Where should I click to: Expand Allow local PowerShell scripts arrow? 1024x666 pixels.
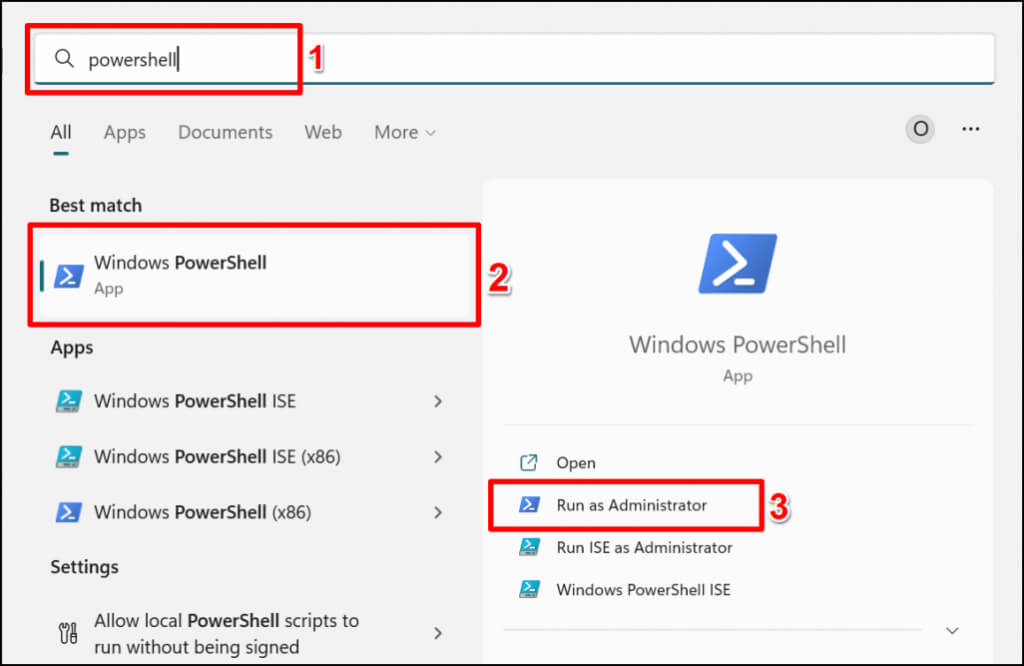point(438,633)
